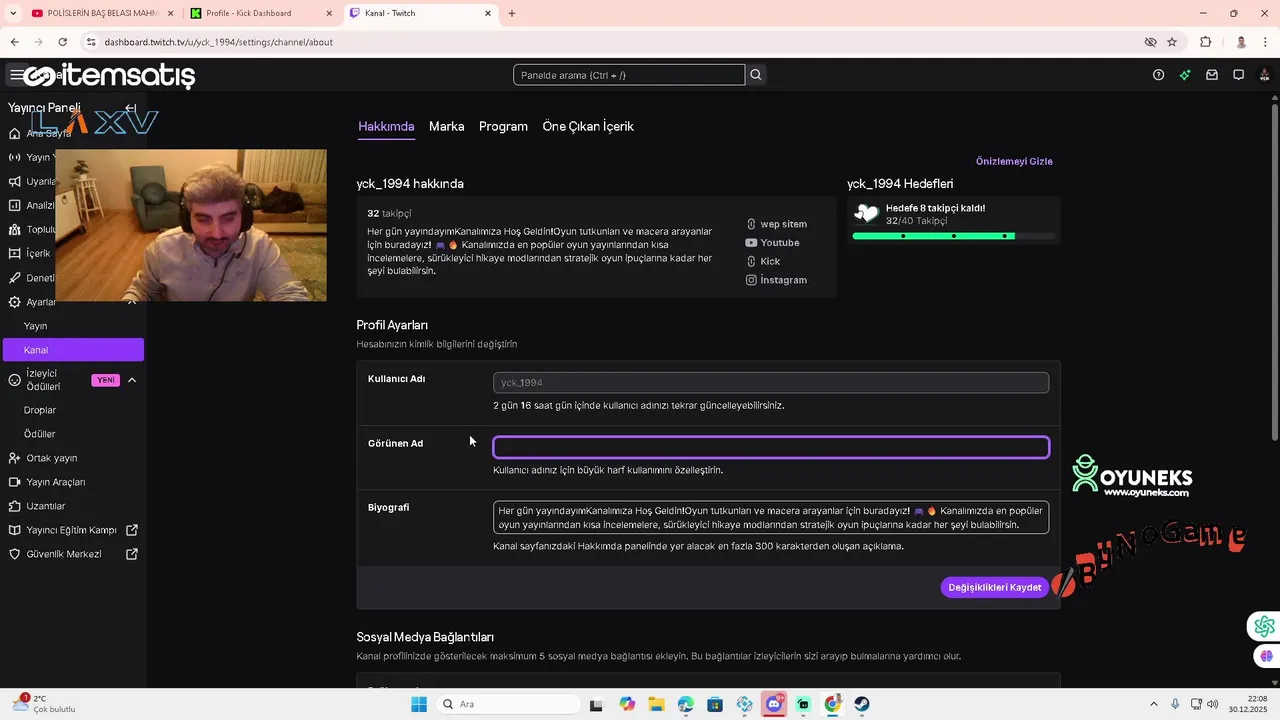This screenshot has height=720, width=1280.
Task: Open the wep sitem link
Action: [x=776, y=224]
